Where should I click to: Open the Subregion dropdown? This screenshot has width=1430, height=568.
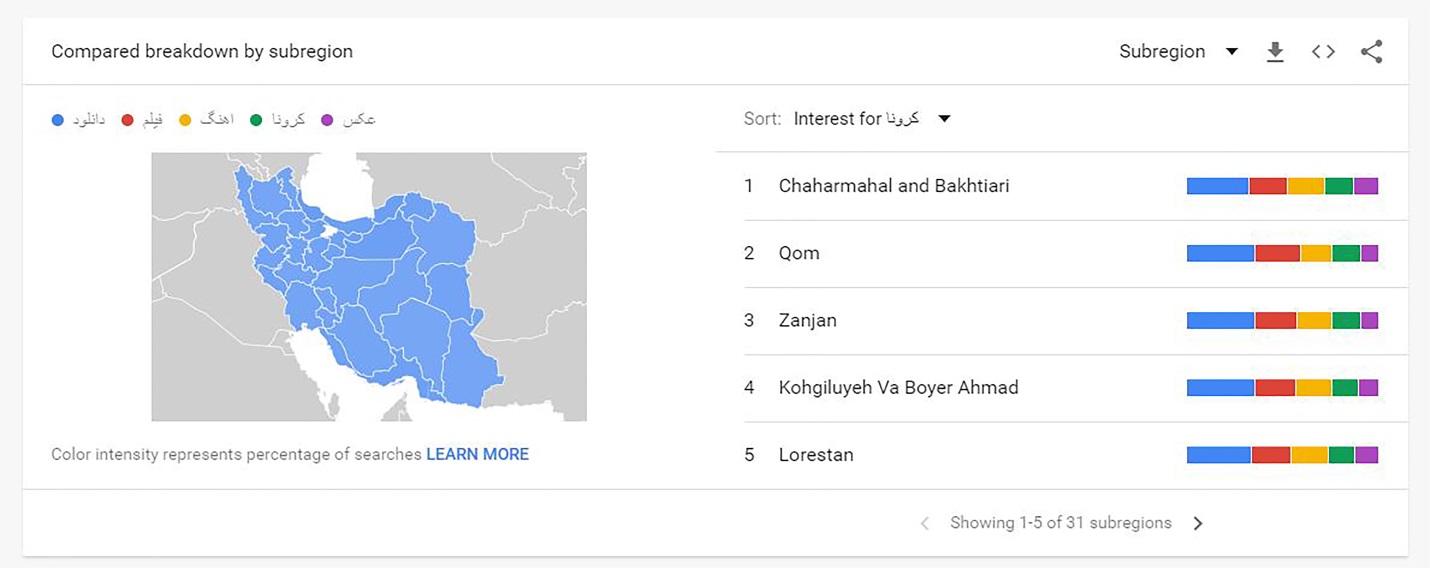pos(1179,52)
